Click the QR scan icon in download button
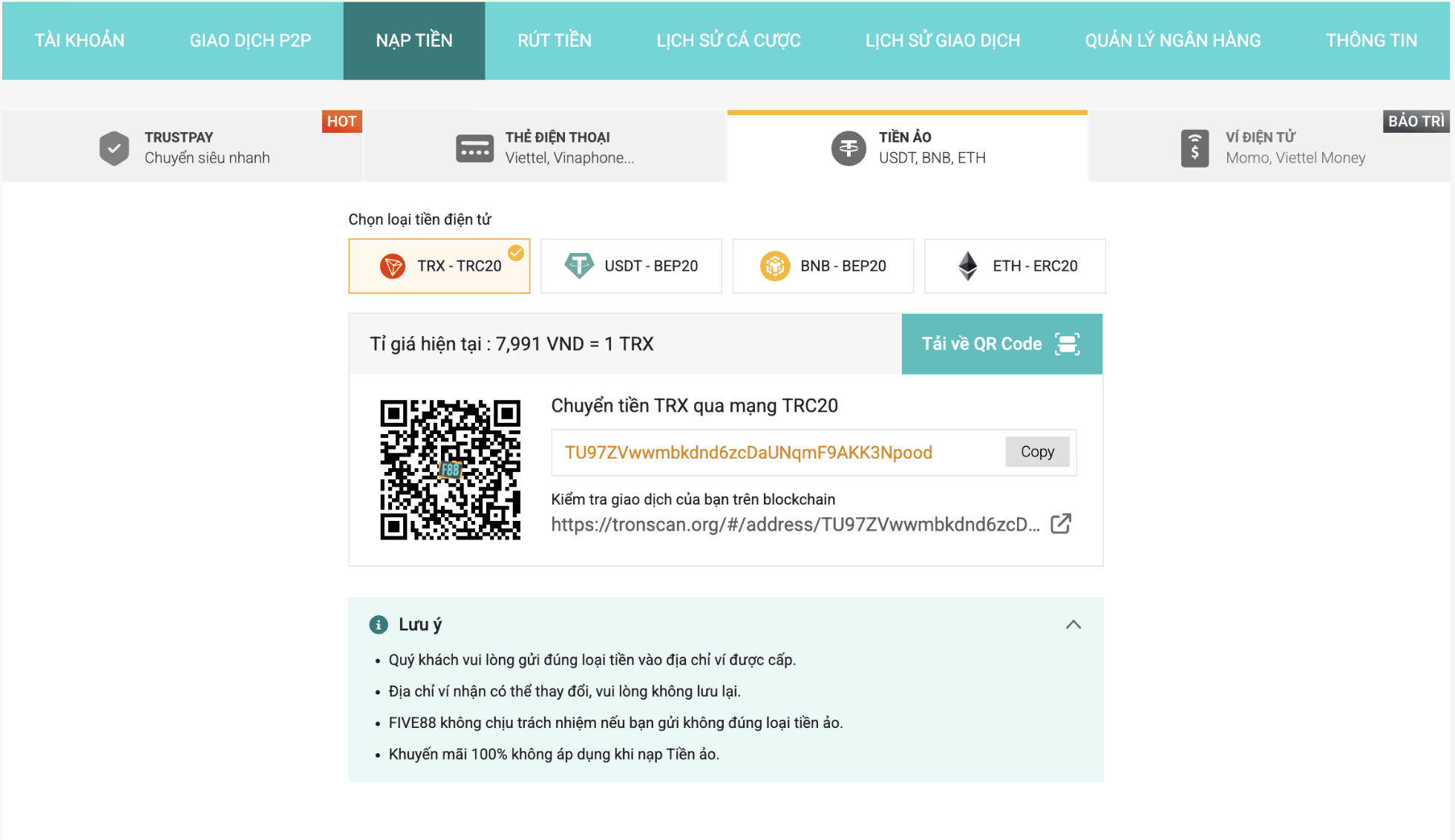The height and width of the screenshot is (840, 1455). click(x=1067, y=344)
